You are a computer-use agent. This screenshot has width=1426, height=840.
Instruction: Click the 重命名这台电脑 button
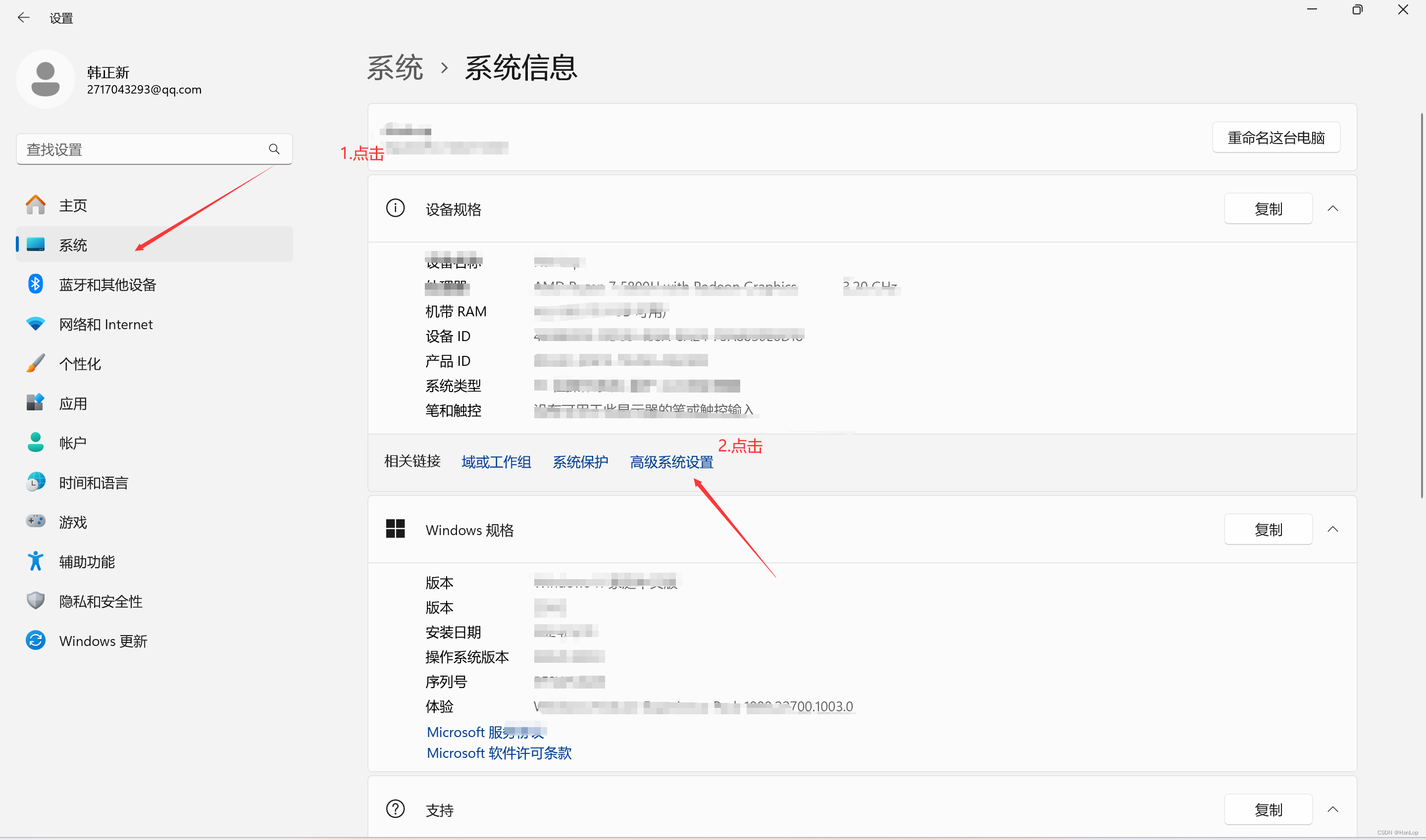(x=1275, y=137)
